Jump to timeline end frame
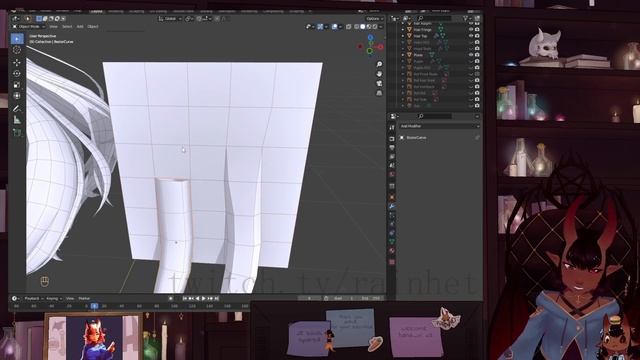This screenshot has width=640, height=360. (217, 298)
